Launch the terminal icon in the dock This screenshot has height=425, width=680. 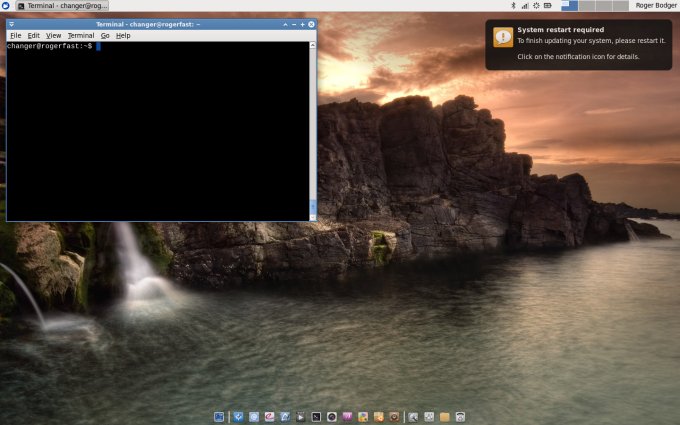click(x=316, y=416)
